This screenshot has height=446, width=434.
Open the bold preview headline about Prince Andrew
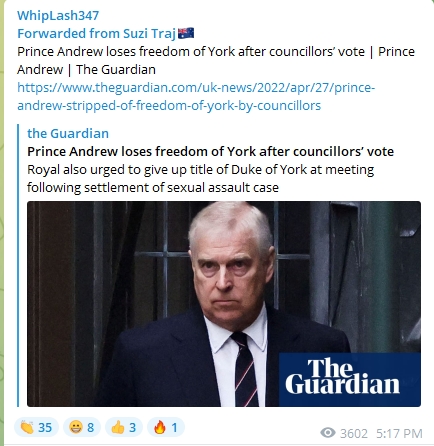coord(210,151)
